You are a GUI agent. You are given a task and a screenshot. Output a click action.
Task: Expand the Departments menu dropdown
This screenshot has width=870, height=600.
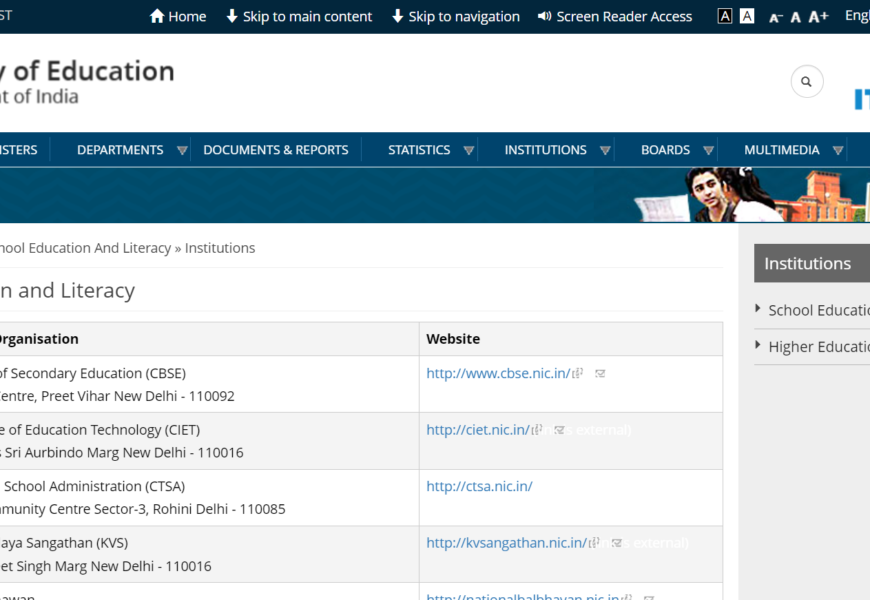(x=182, y=150)
